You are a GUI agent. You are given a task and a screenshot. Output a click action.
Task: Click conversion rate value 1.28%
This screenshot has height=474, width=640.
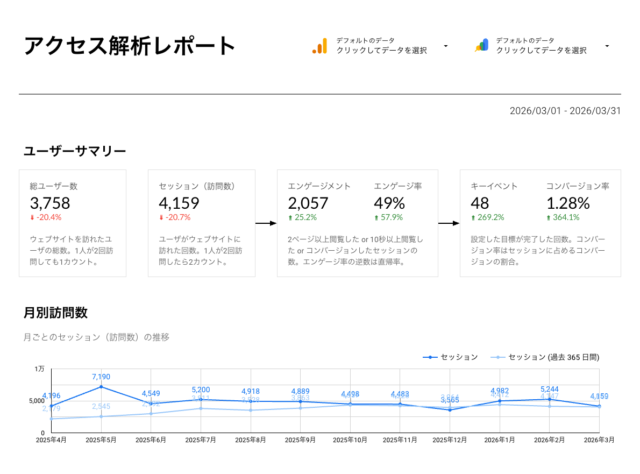[568, 203]
